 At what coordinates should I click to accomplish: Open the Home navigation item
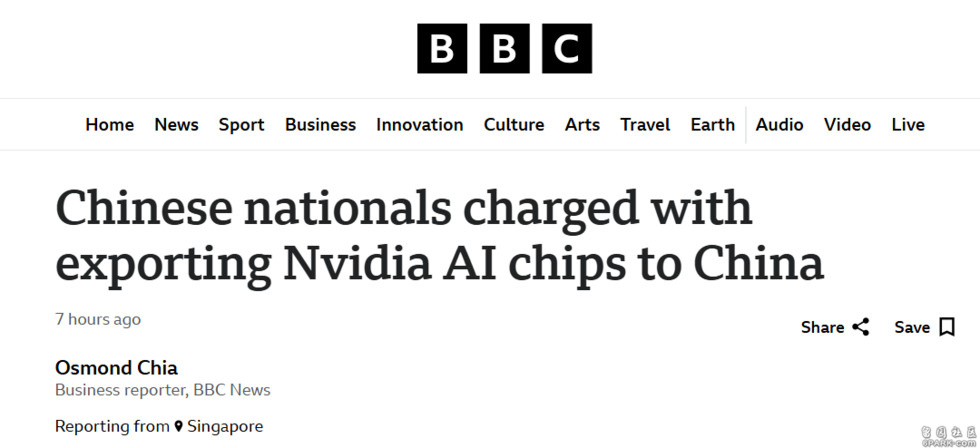tap(109, 125)
